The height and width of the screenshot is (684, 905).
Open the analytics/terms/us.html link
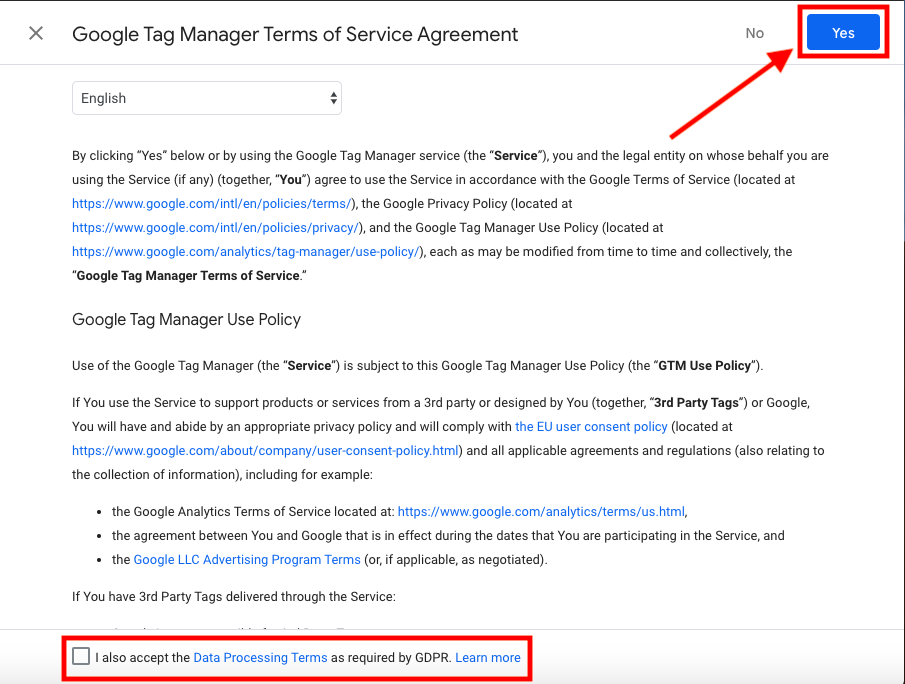point(541,511)
